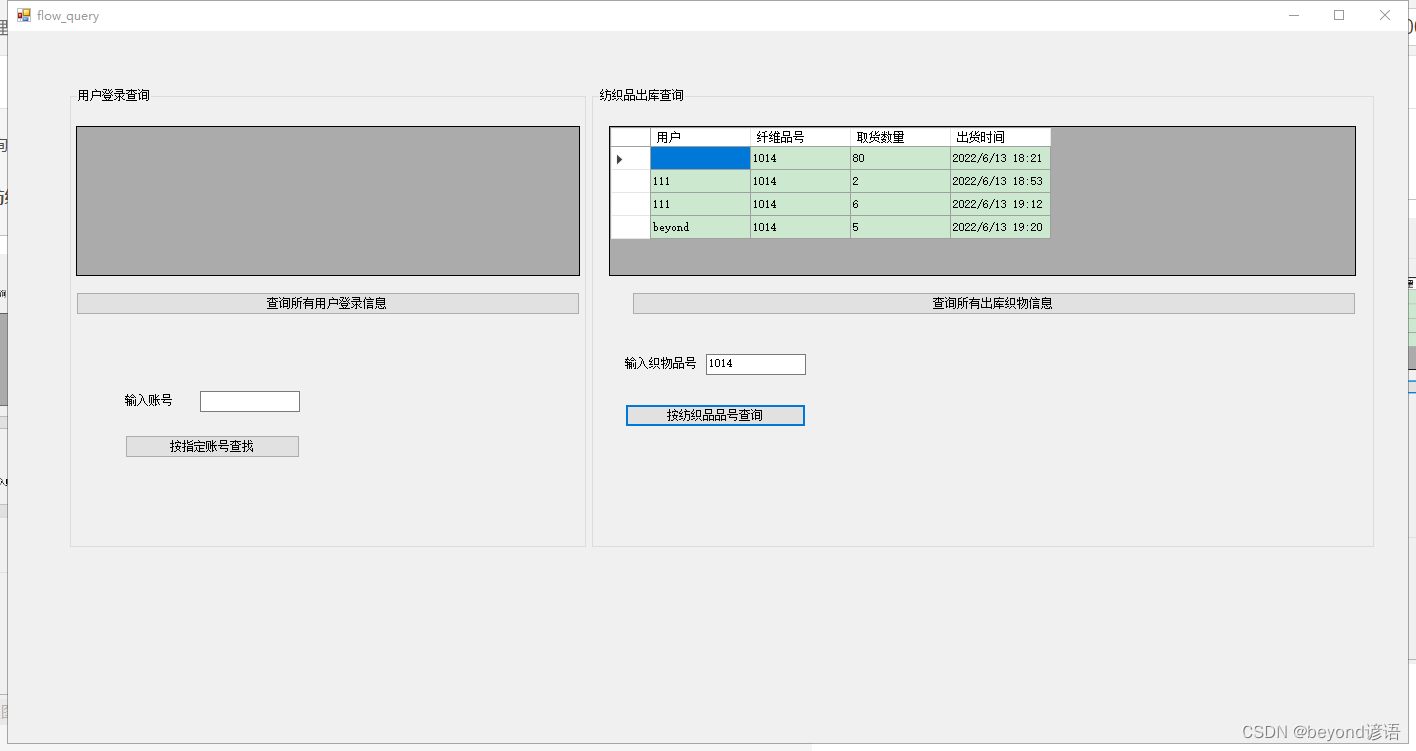The width and height of the screenshot is (1416, 751).
Task: Select the current row arrow indicator
Action: pos(620,159)
